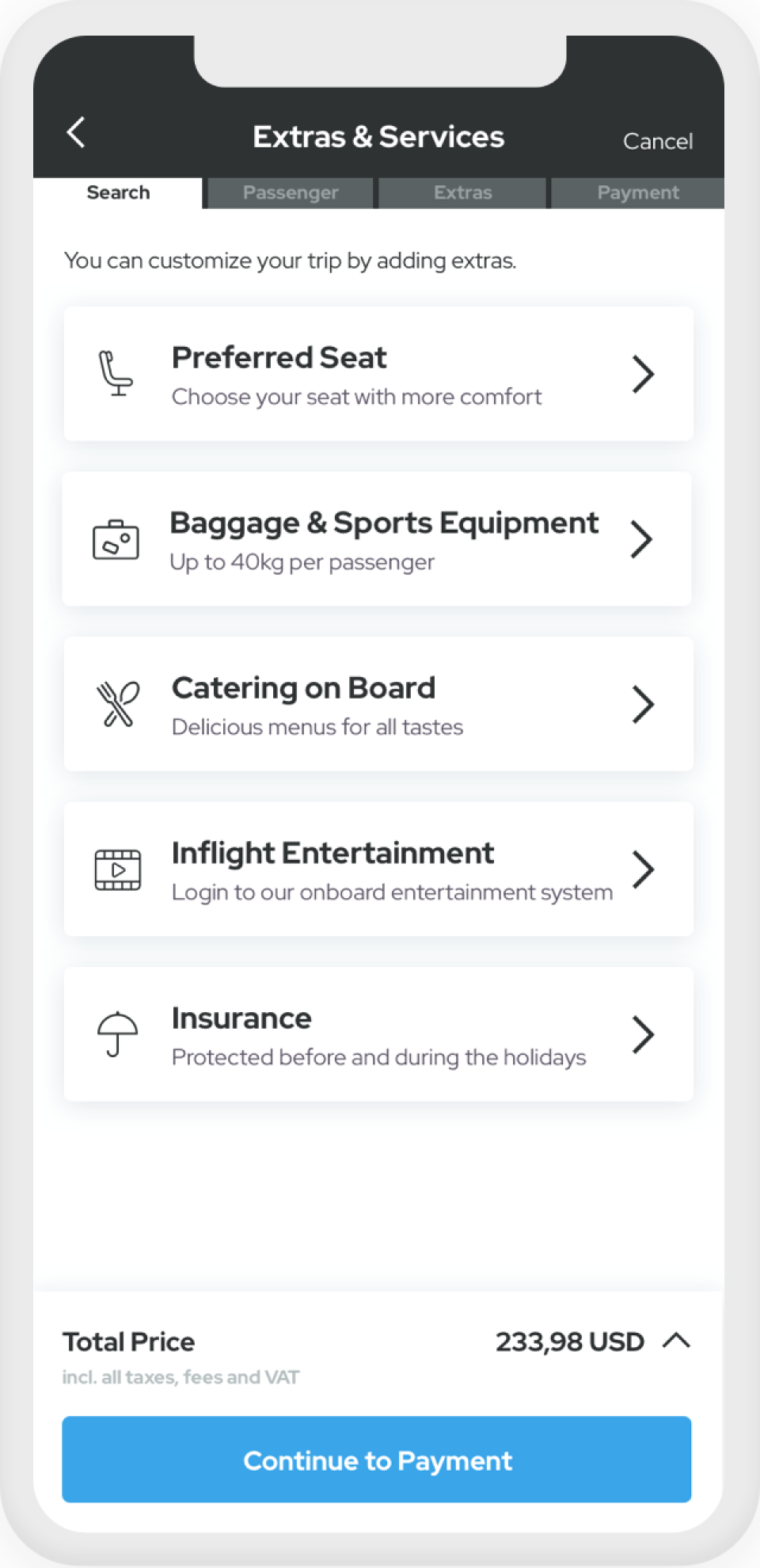Open Catering on Board chevron arrow
This screenshot has width=760, height=1568.
[643, 704]
